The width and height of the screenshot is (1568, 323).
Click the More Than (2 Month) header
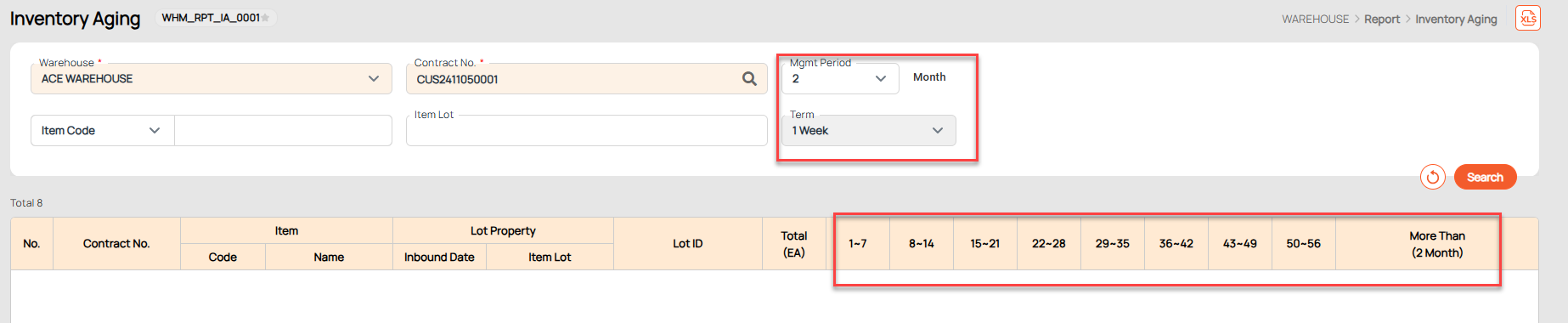point(1436,244)
